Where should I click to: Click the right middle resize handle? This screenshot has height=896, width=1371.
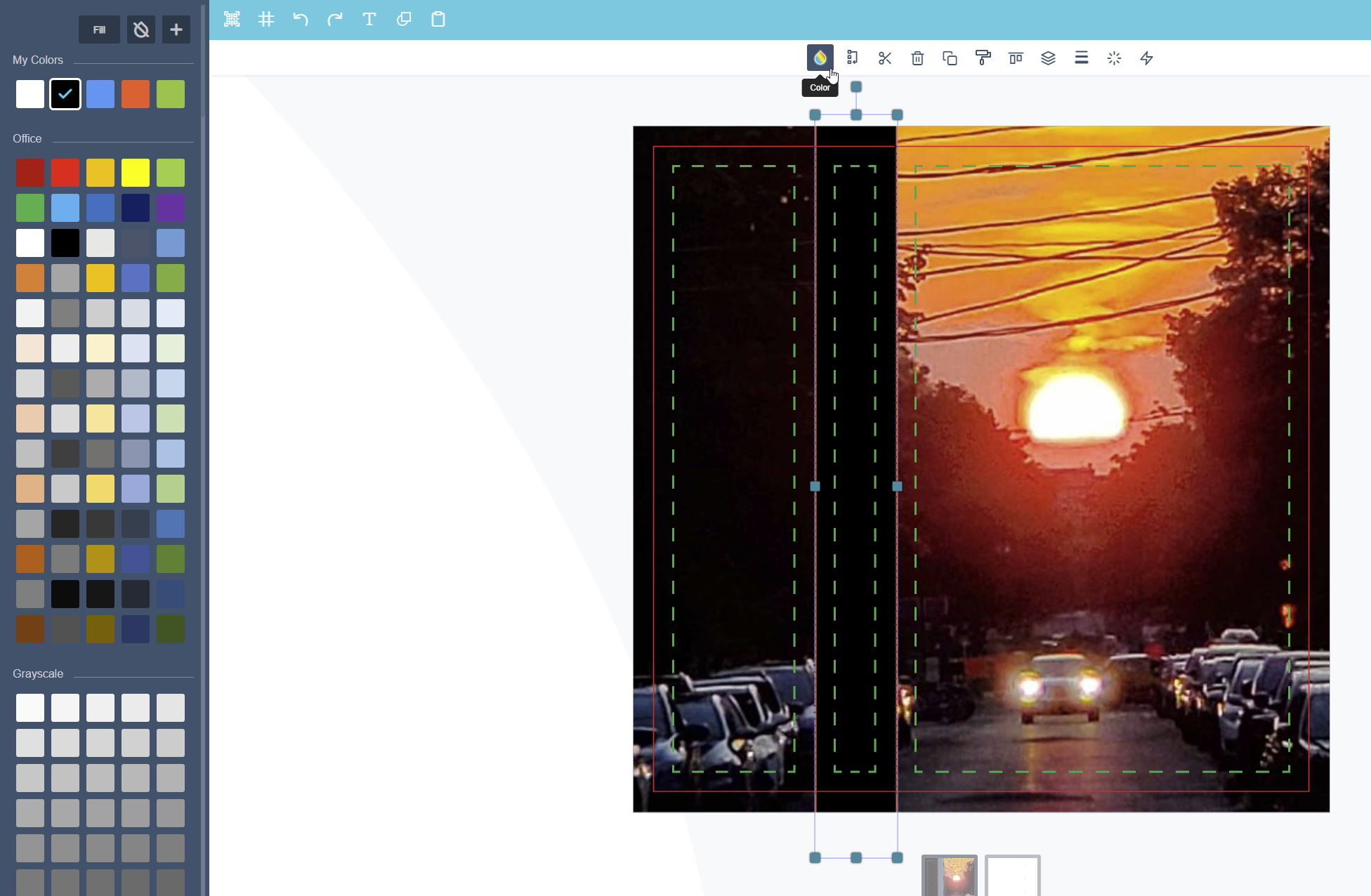click(897, 486)
